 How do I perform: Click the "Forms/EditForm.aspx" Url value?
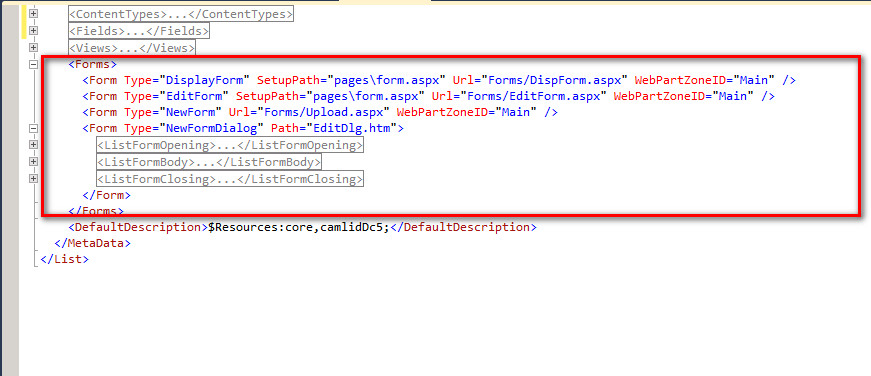[x=533, y=96]
